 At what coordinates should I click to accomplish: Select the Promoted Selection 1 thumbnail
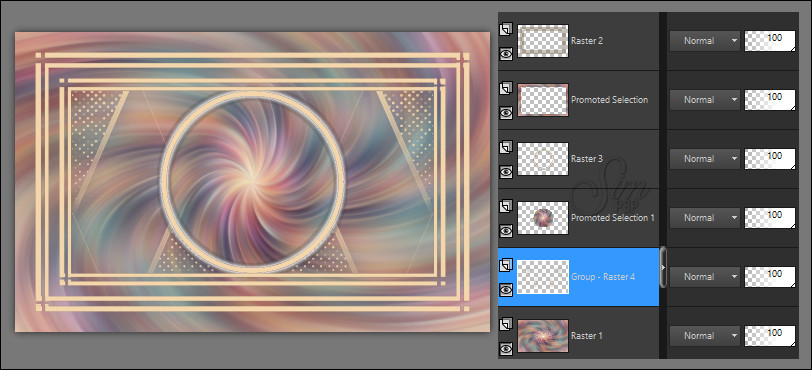pos(543,218)
